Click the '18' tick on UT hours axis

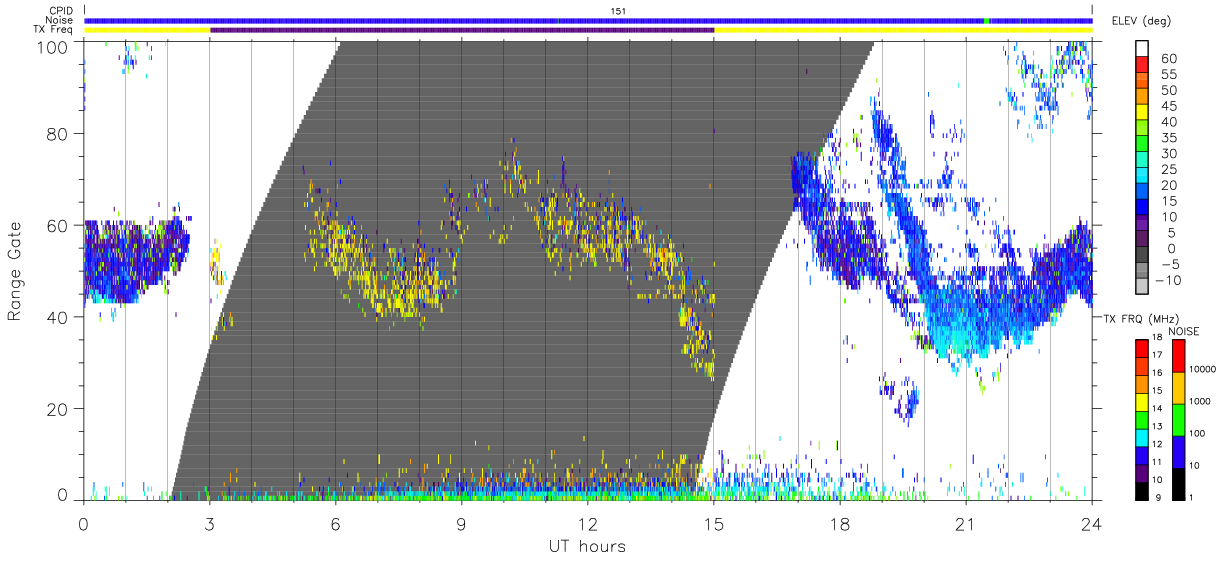[x=839, y=522]
